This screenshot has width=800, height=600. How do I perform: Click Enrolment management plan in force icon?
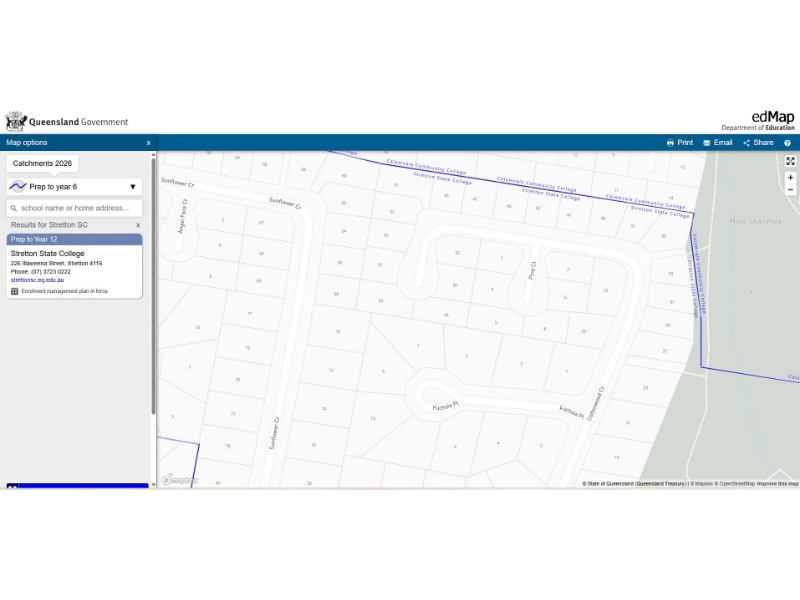(15, 291)
